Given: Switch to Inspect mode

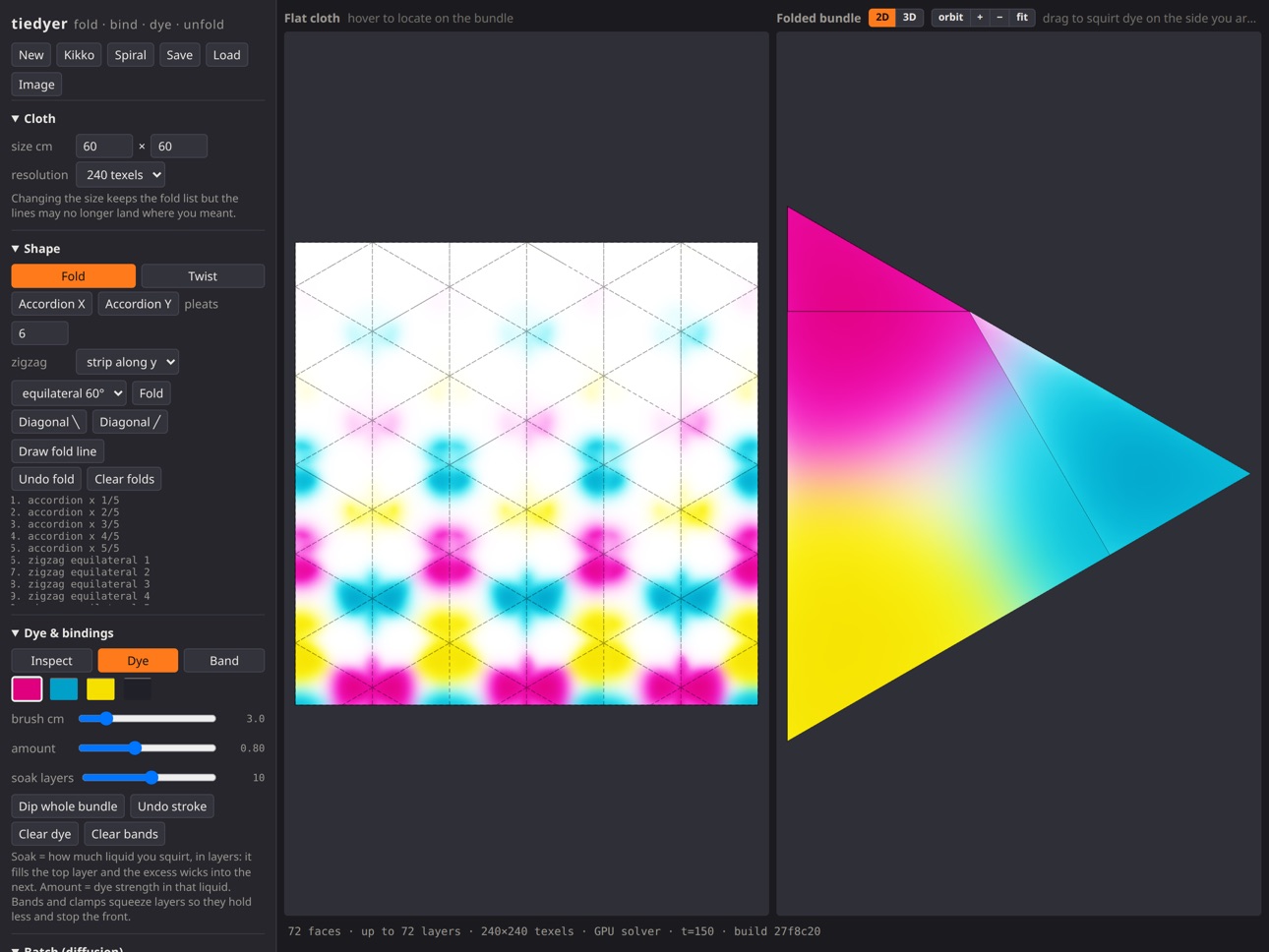Looking at the screenshot, I should 52,661.
